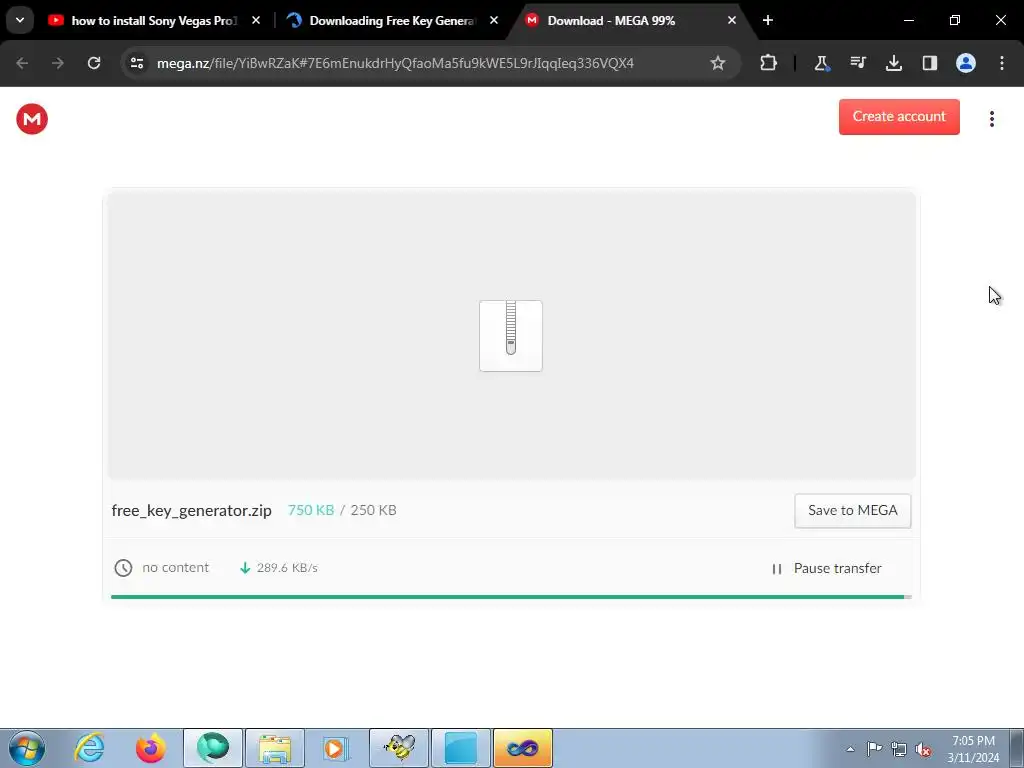Open the blue square taskbar app

click(x=461, y=748)
